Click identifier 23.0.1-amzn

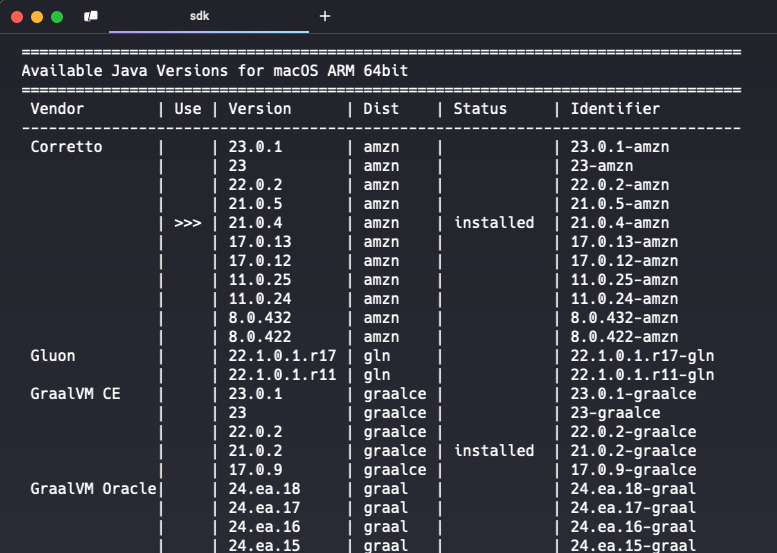[x=619, y=147]
